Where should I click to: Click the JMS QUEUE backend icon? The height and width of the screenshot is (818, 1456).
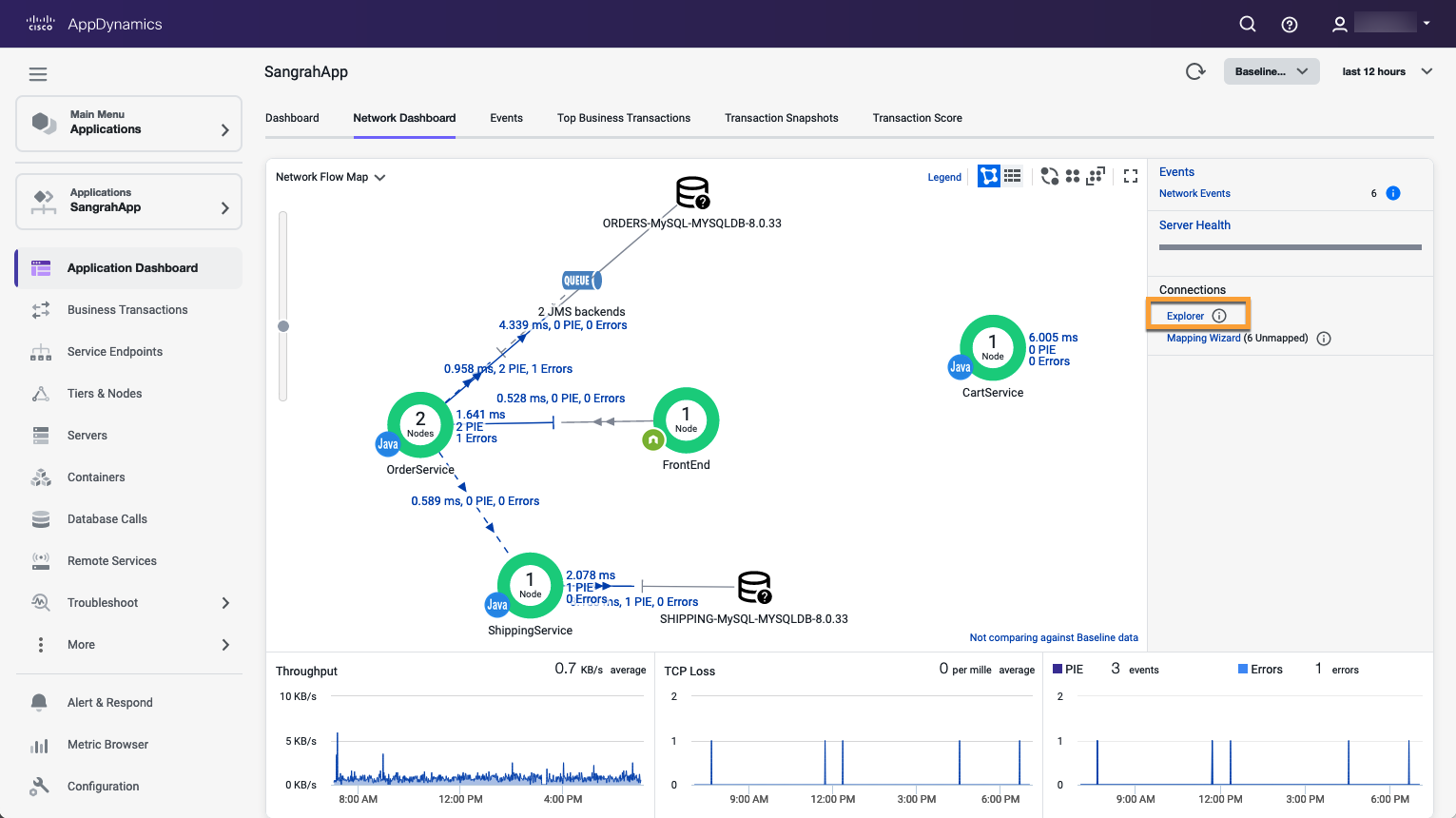pyautogui.click(x=582, y=281)
